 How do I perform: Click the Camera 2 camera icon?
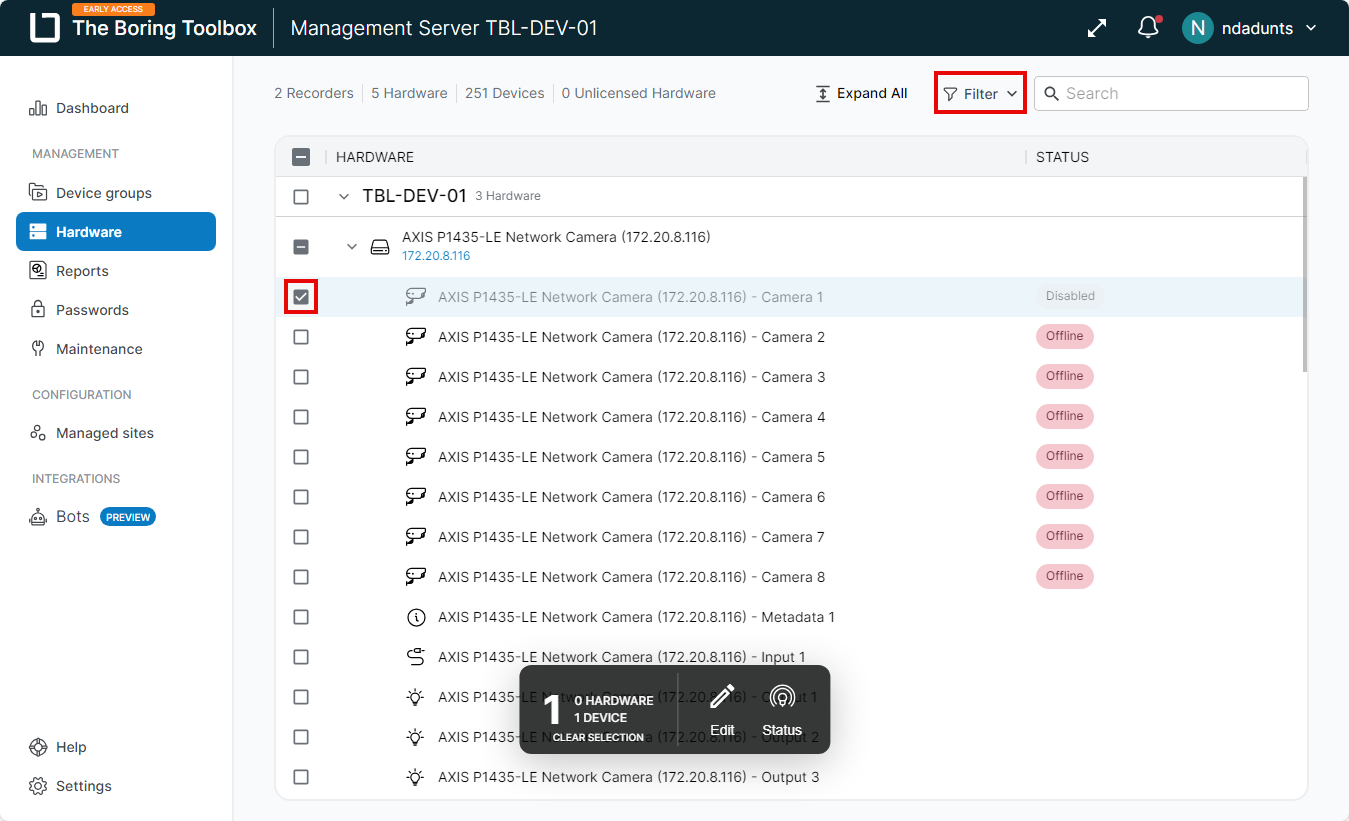(416, 337)
